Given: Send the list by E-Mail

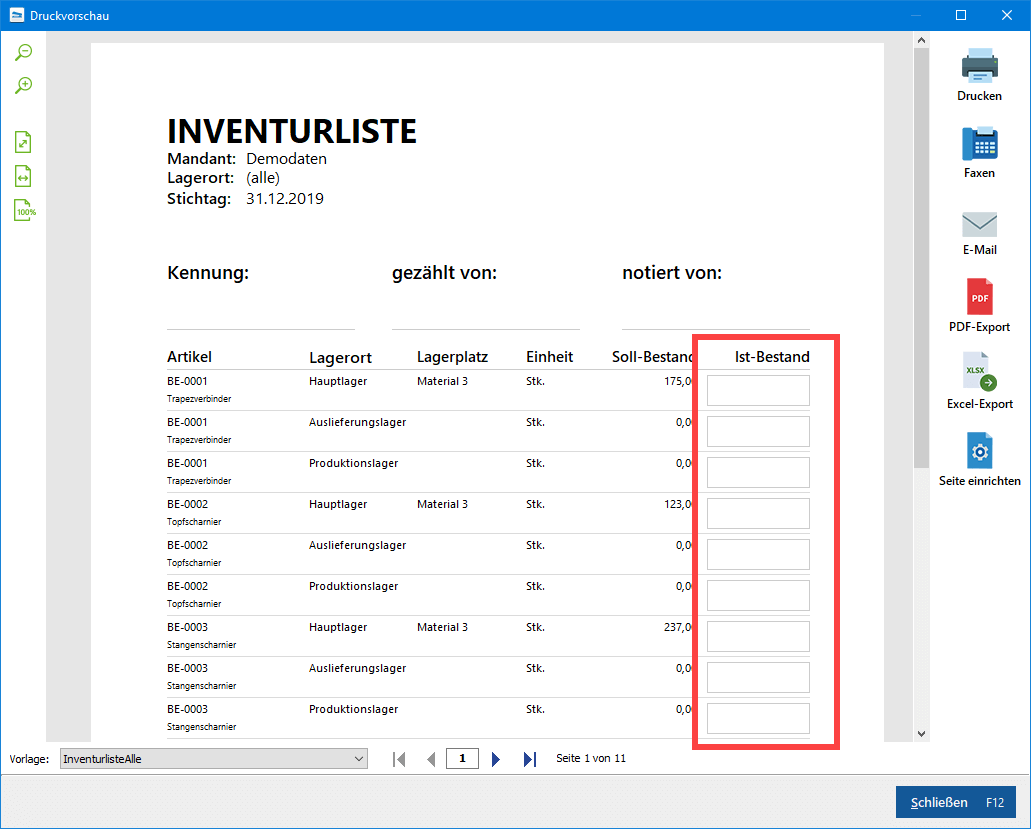Looking at the screenshot, I should (979, 233).
